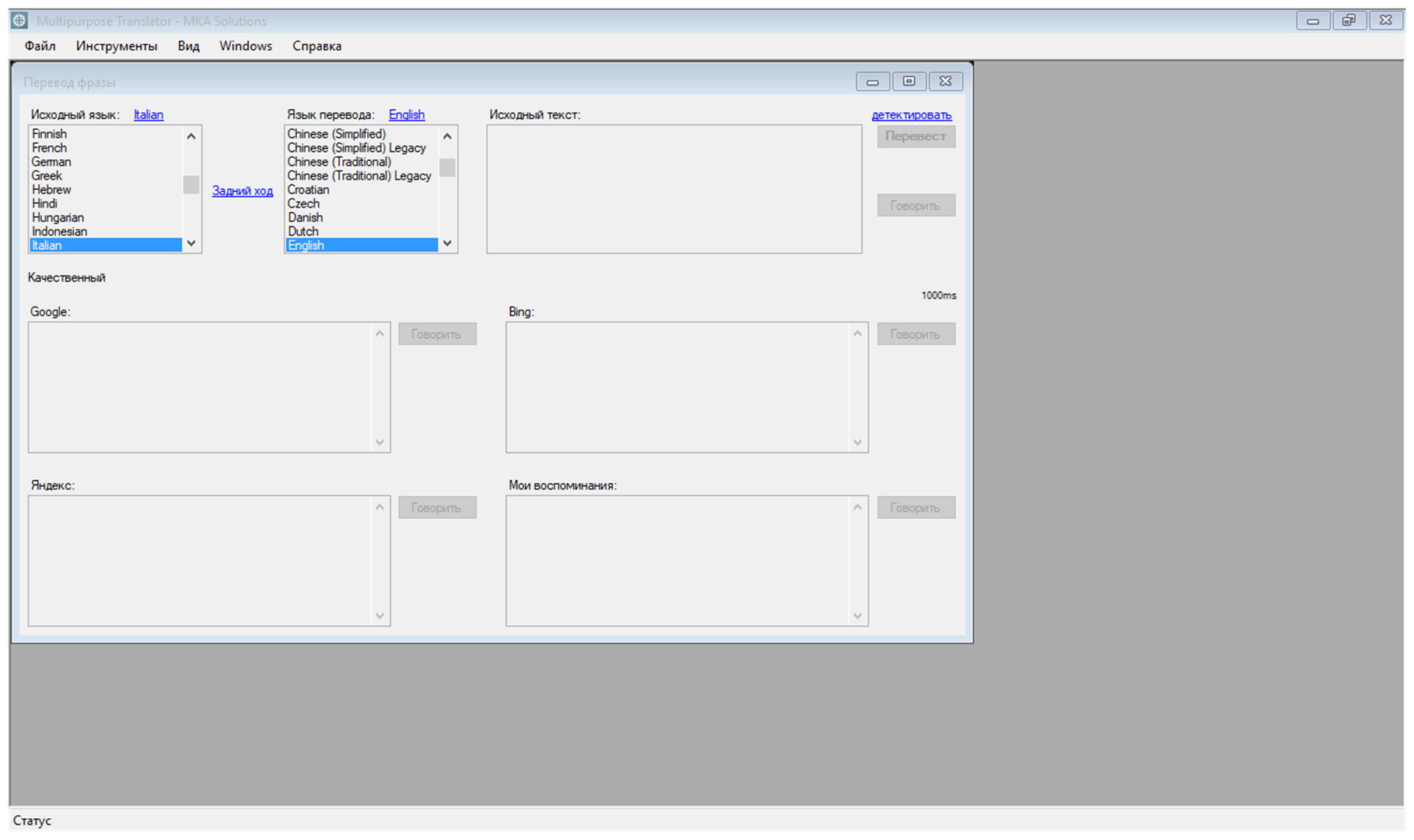Screen dimensions: 1414x840
Task: Select French in source language list
Action: point(106,148)
